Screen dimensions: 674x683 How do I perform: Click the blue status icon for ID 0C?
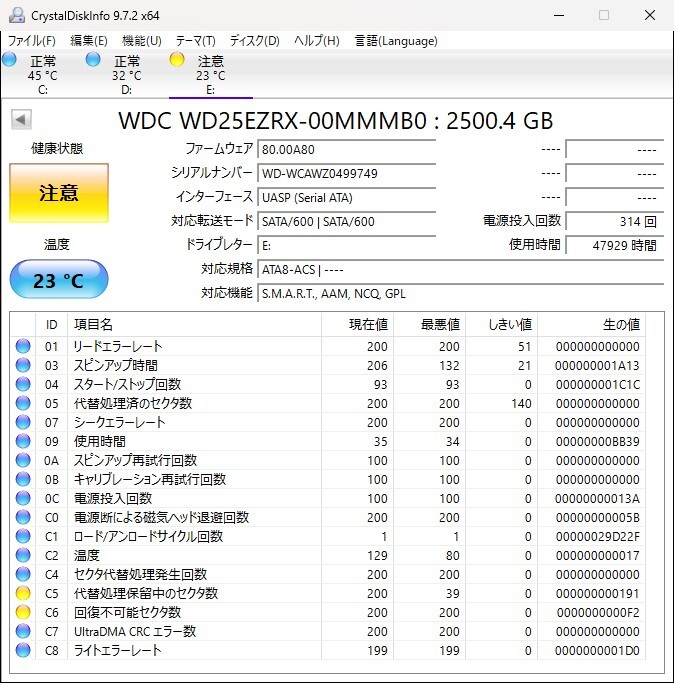pyautogui.click(x=23, y=498)
